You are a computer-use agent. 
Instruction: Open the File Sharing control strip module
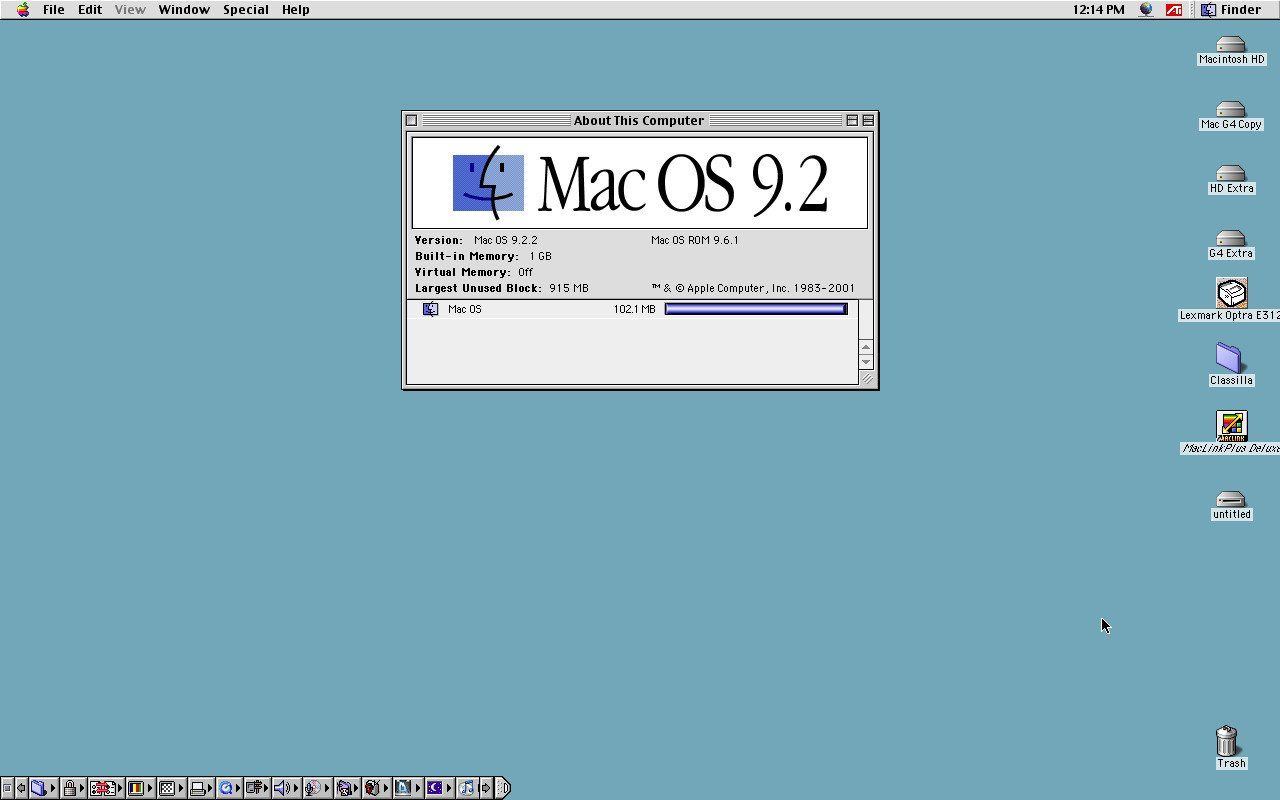point(42,788)
